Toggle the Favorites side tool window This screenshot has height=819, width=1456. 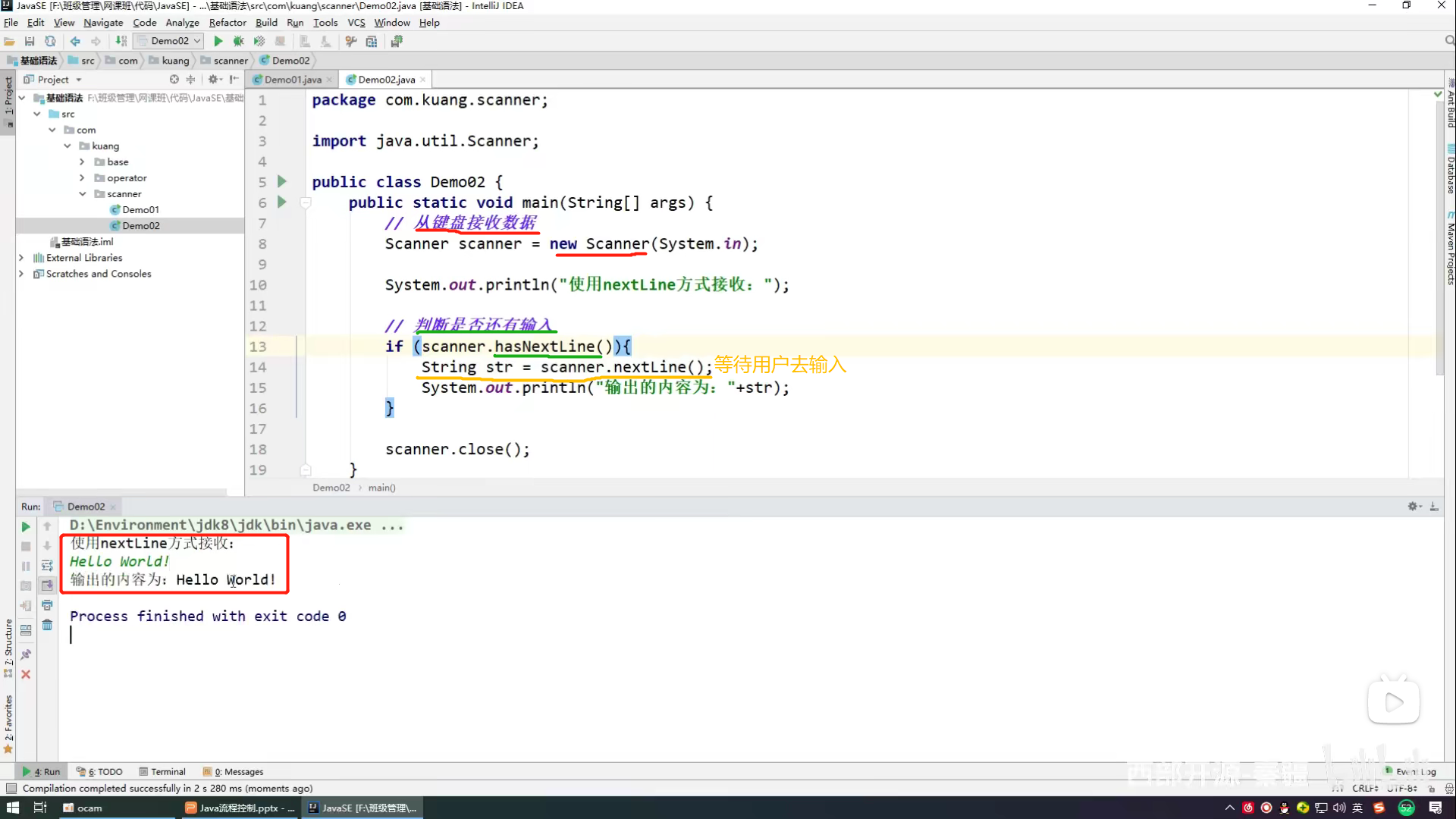coord(8,723)
